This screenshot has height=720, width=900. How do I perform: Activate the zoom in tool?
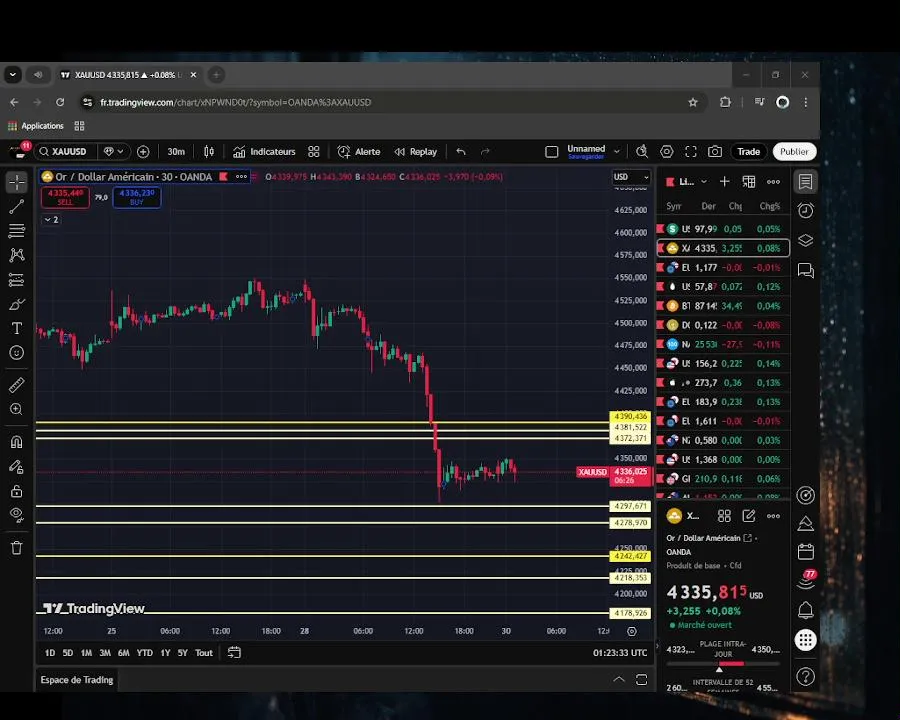(17, 409)
